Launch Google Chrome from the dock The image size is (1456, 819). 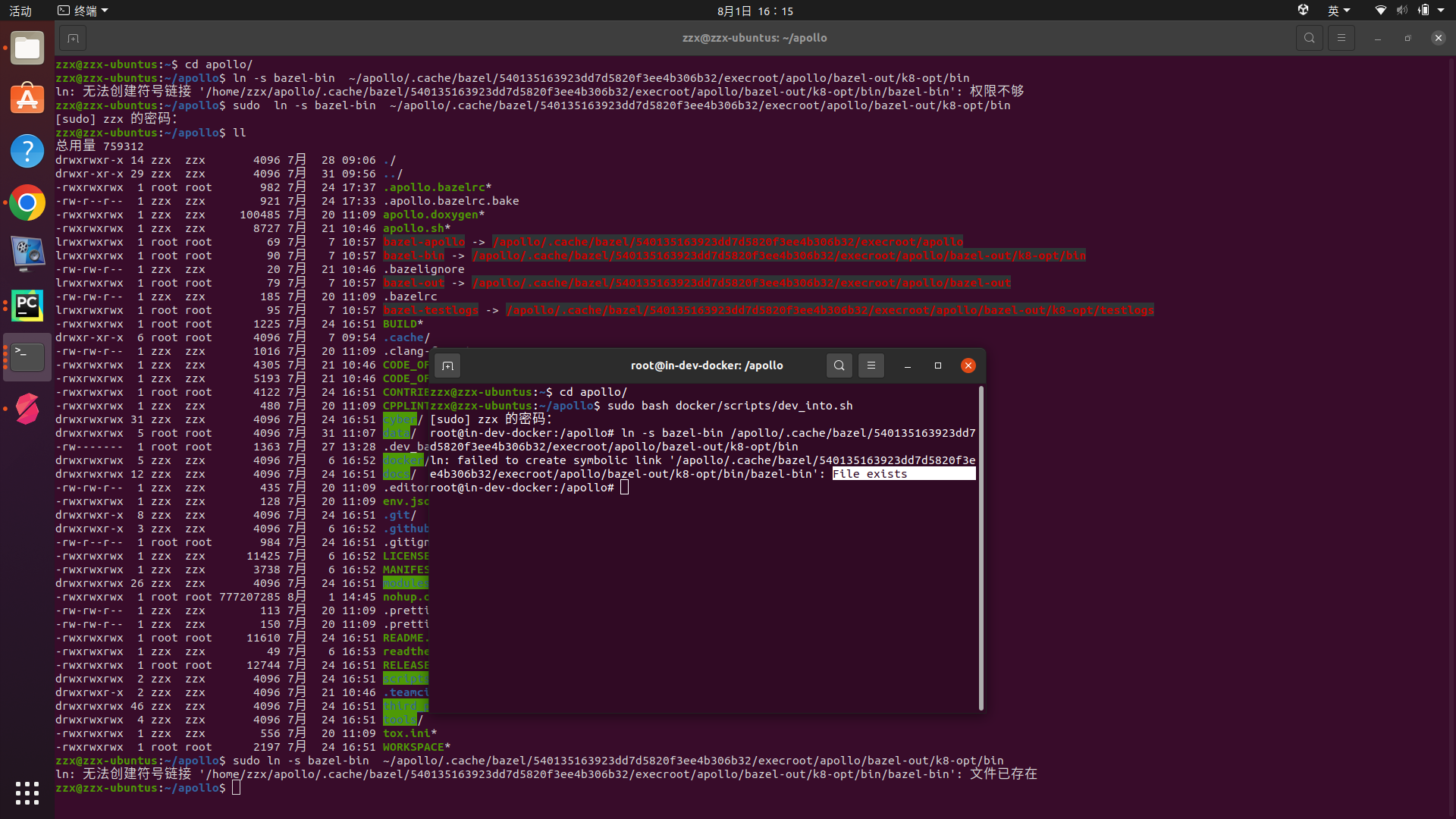27,202
